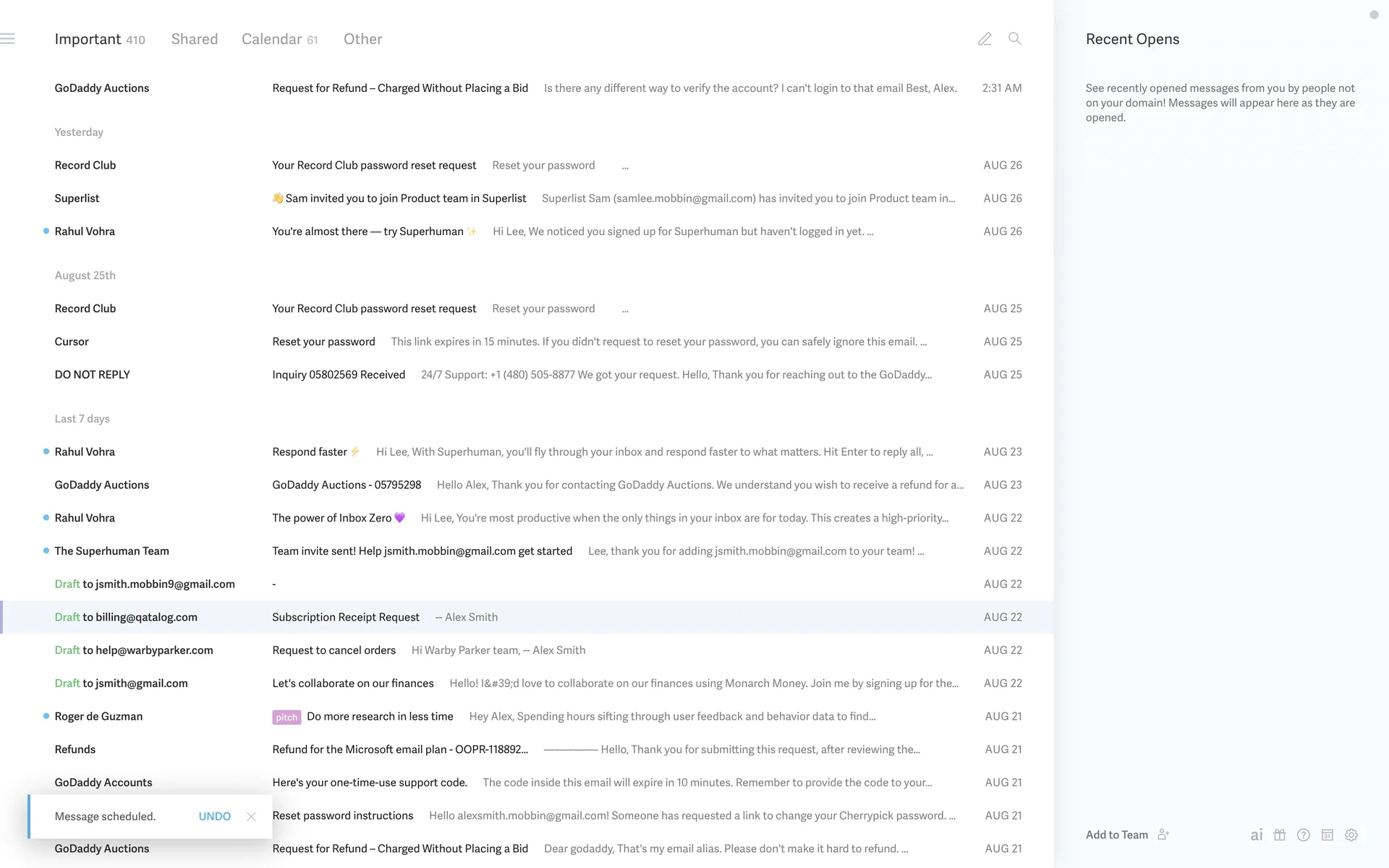Switch to the Shared tab

pyautogui.click(x=194, y=39)
